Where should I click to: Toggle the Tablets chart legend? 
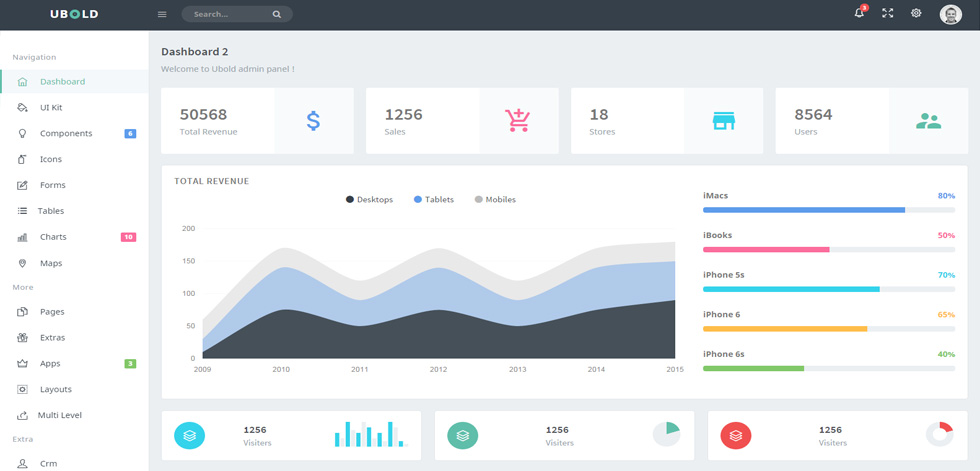(434, 200)
